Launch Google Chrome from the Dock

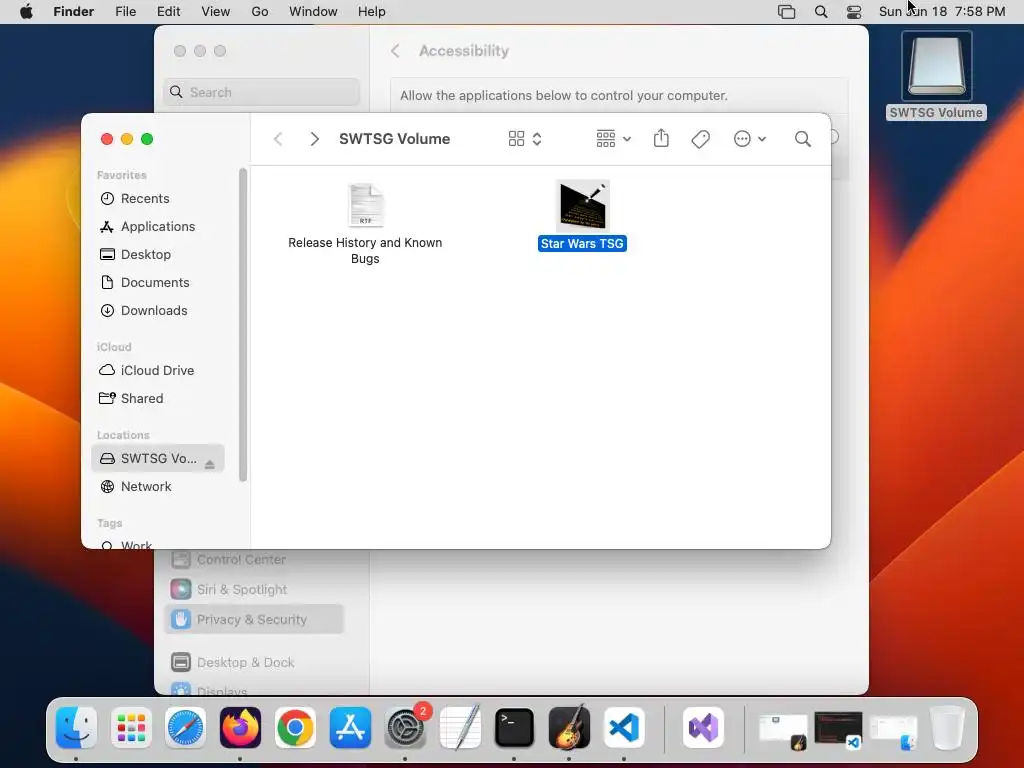coord(295,728)
